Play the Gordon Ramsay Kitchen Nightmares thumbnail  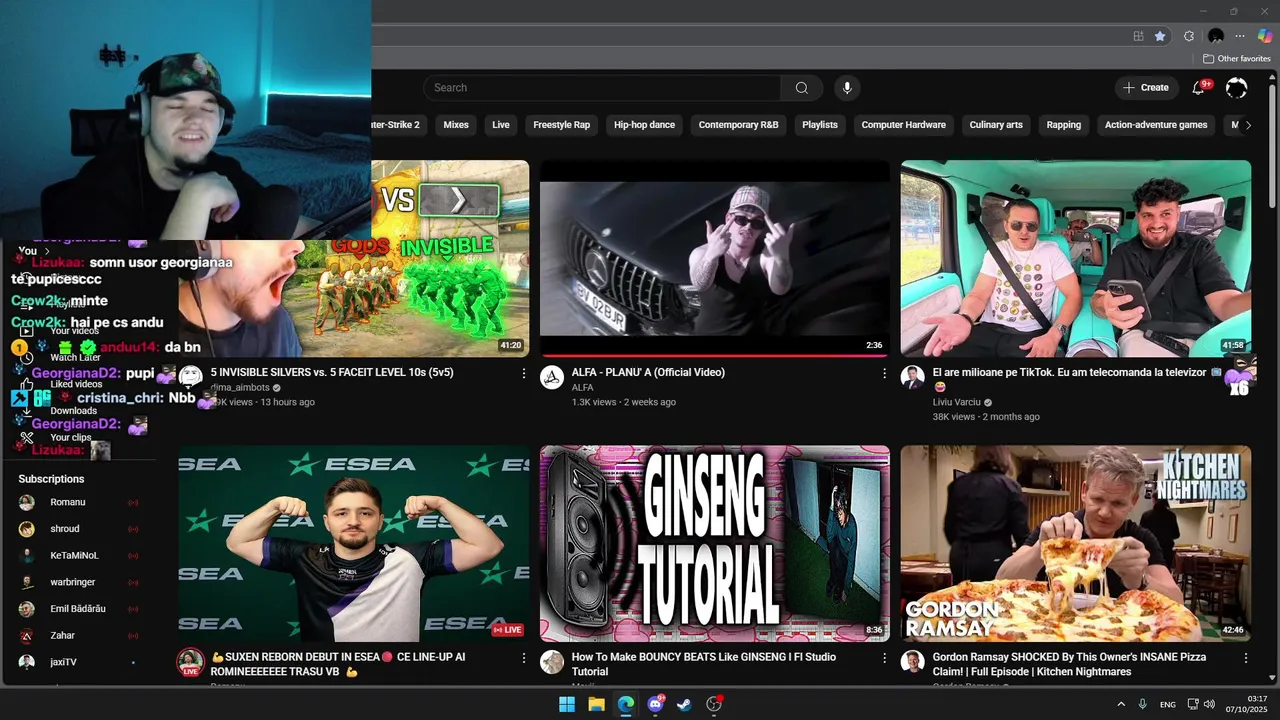click(1076, 543)
